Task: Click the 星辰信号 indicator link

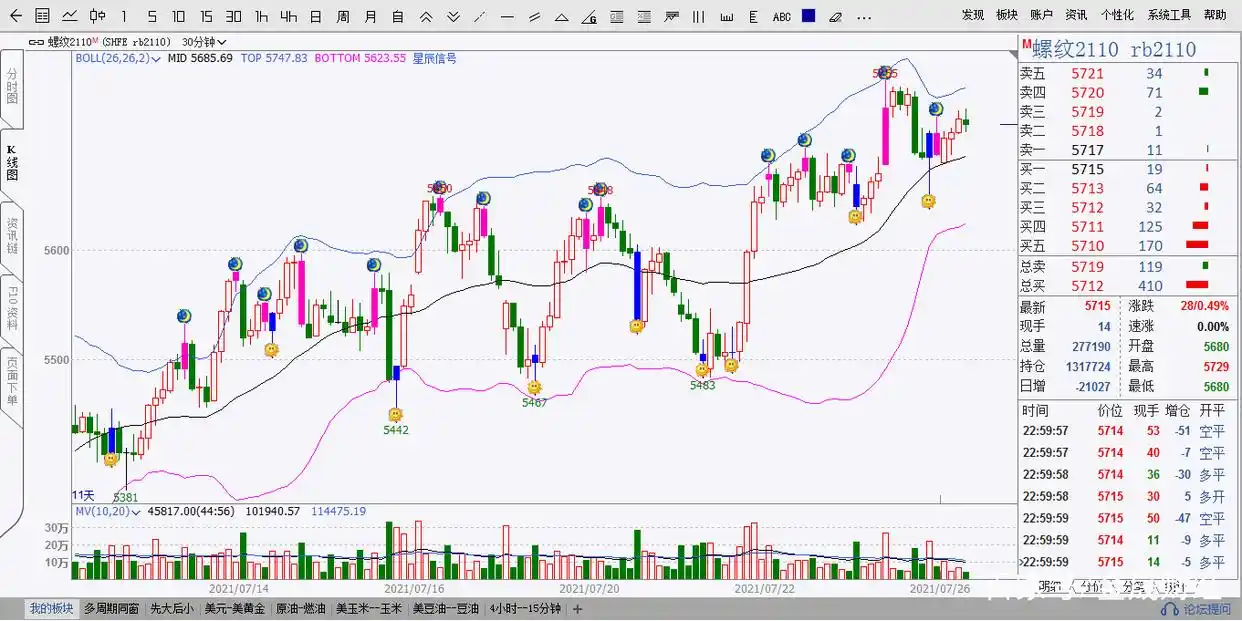Action: pos(436,58)
